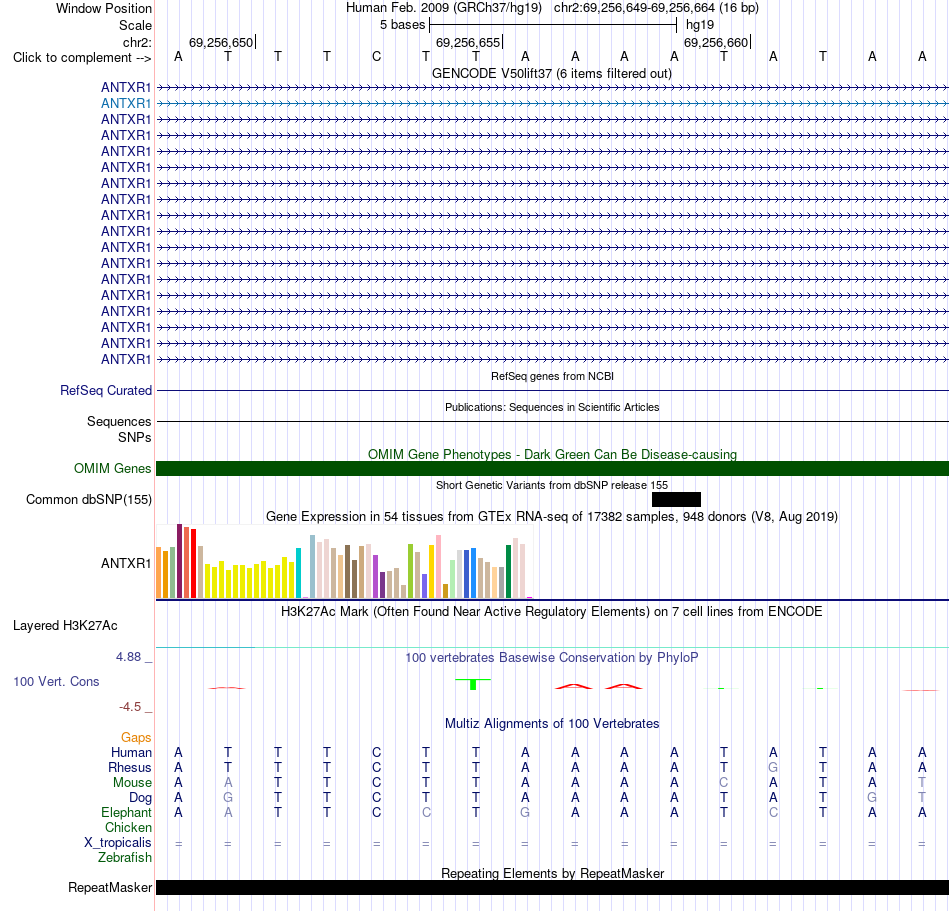Open the RefSeq Curated track label
950x911 pixels.
pos(106,391)
